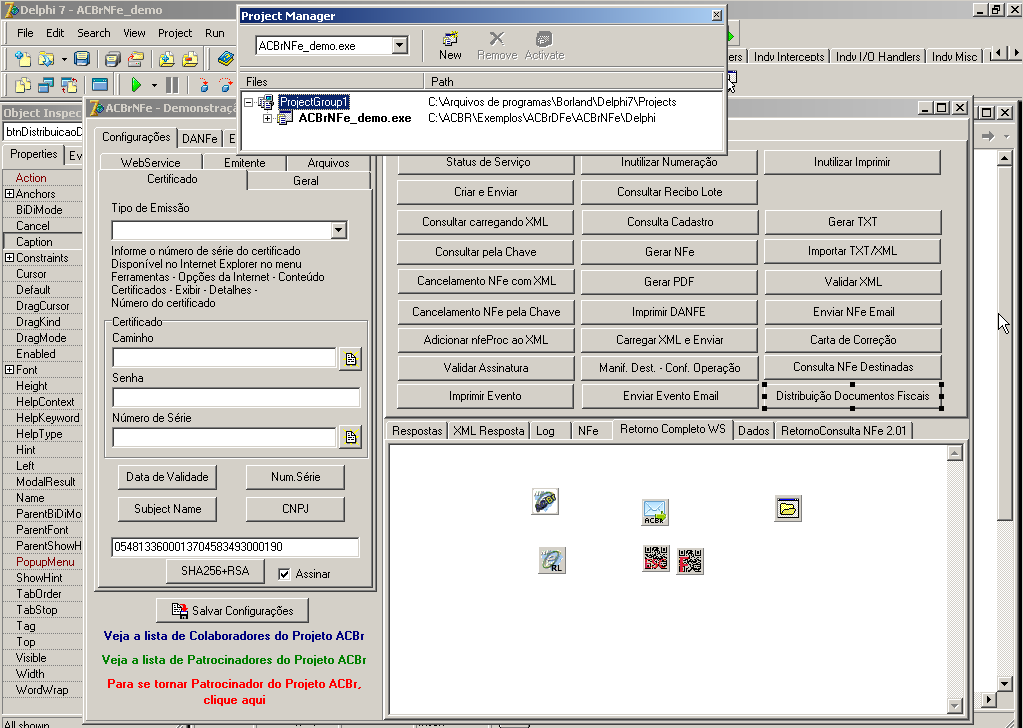This screenshot has width=1023, height=728.
Task: Click the Imprimir DANFE button
Action: pyautogui.click(x=669, y=312)
